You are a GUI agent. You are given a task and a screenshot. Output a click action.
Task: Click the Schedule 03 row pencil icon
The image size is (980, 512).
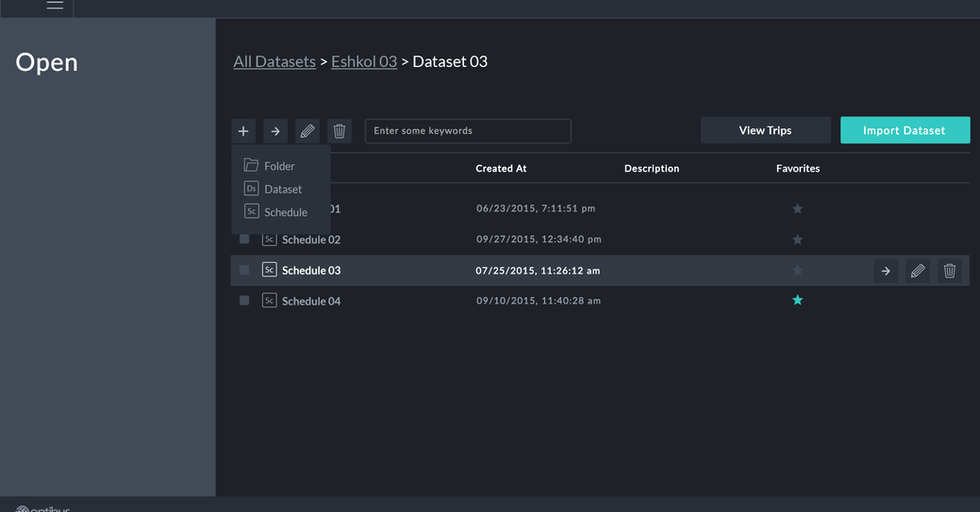coord(918,271)
